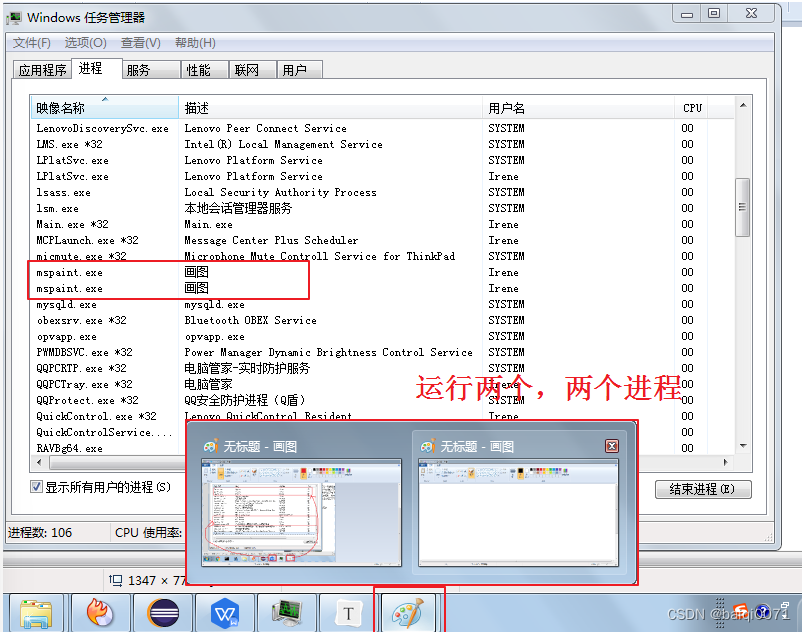Switch to the 服务 tab
Viewport: 806px width, 632px height.
151,70
